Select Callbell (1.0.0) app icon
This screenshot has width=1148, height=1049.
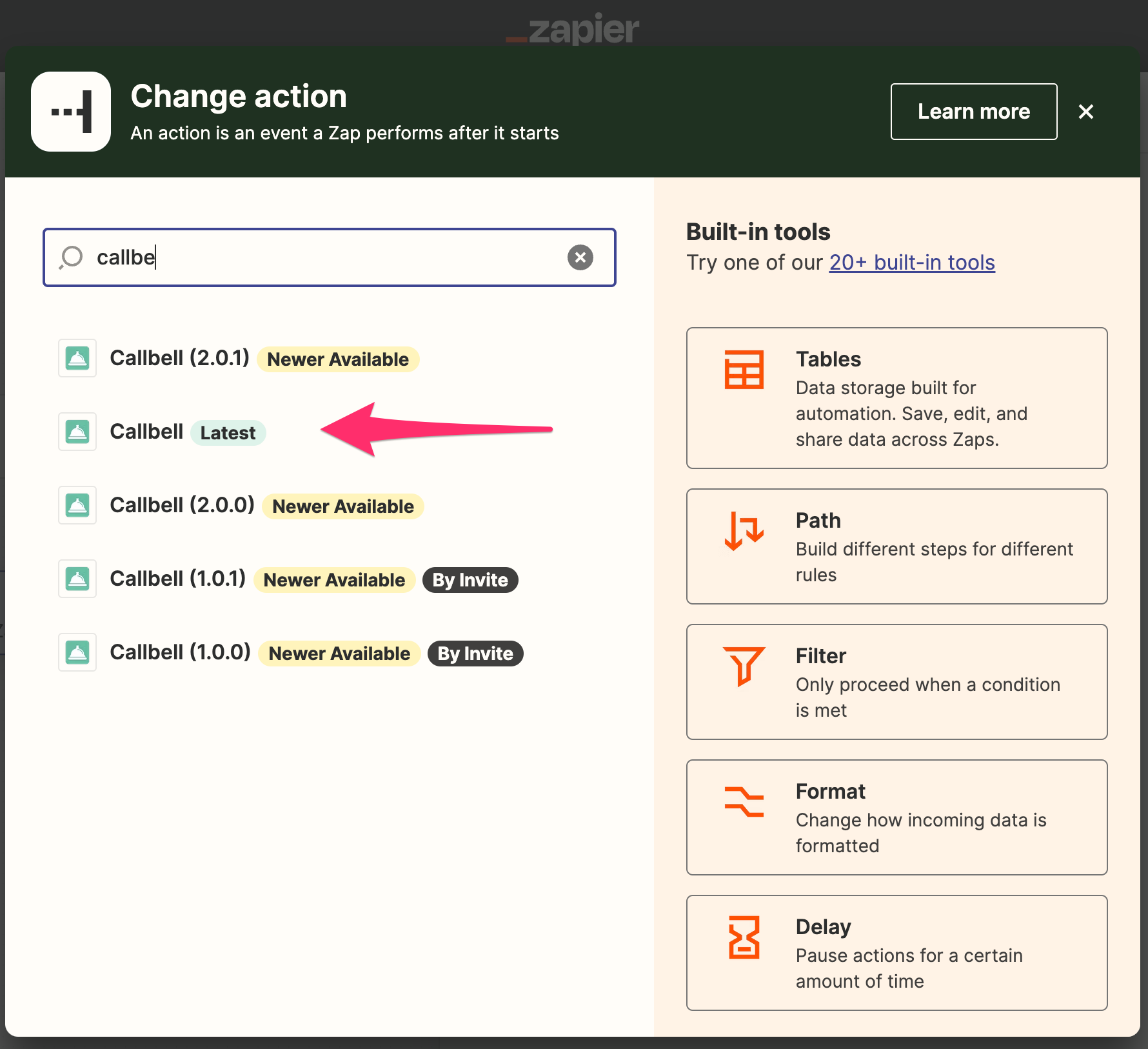(77, 652)
